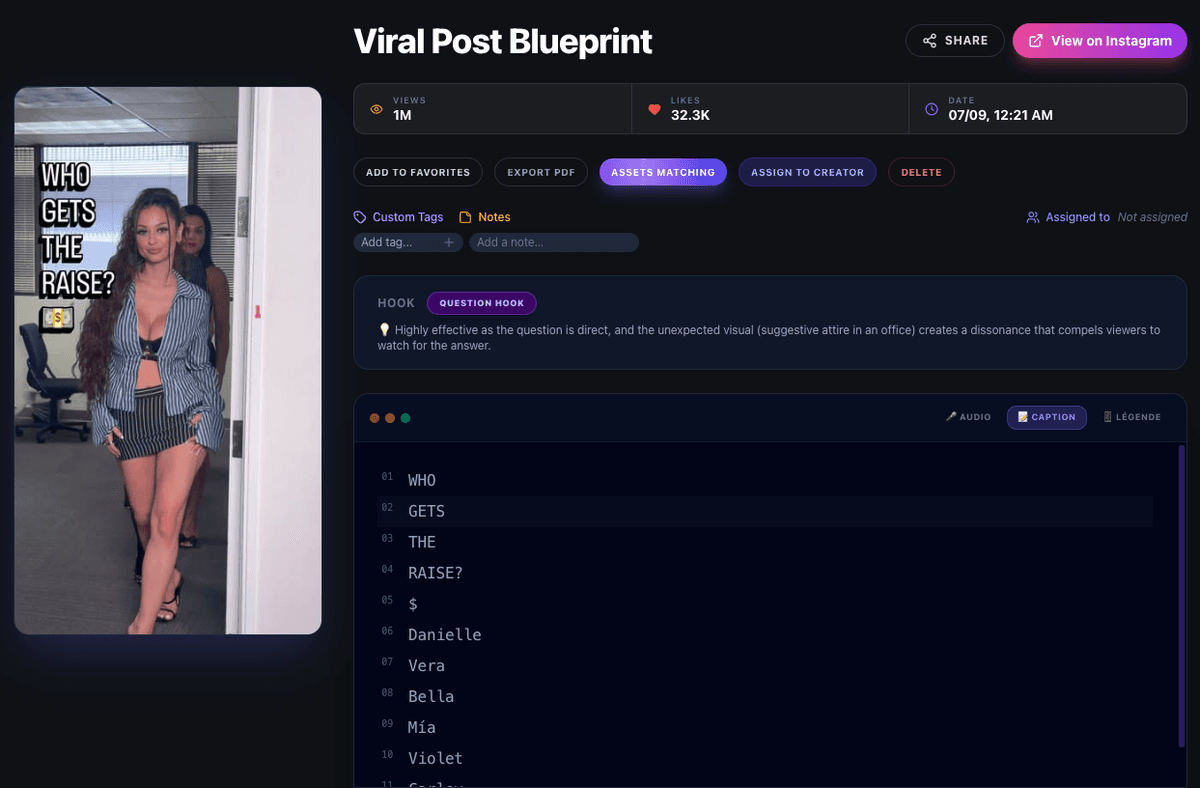Open Assets Matching

click(663, 172)
